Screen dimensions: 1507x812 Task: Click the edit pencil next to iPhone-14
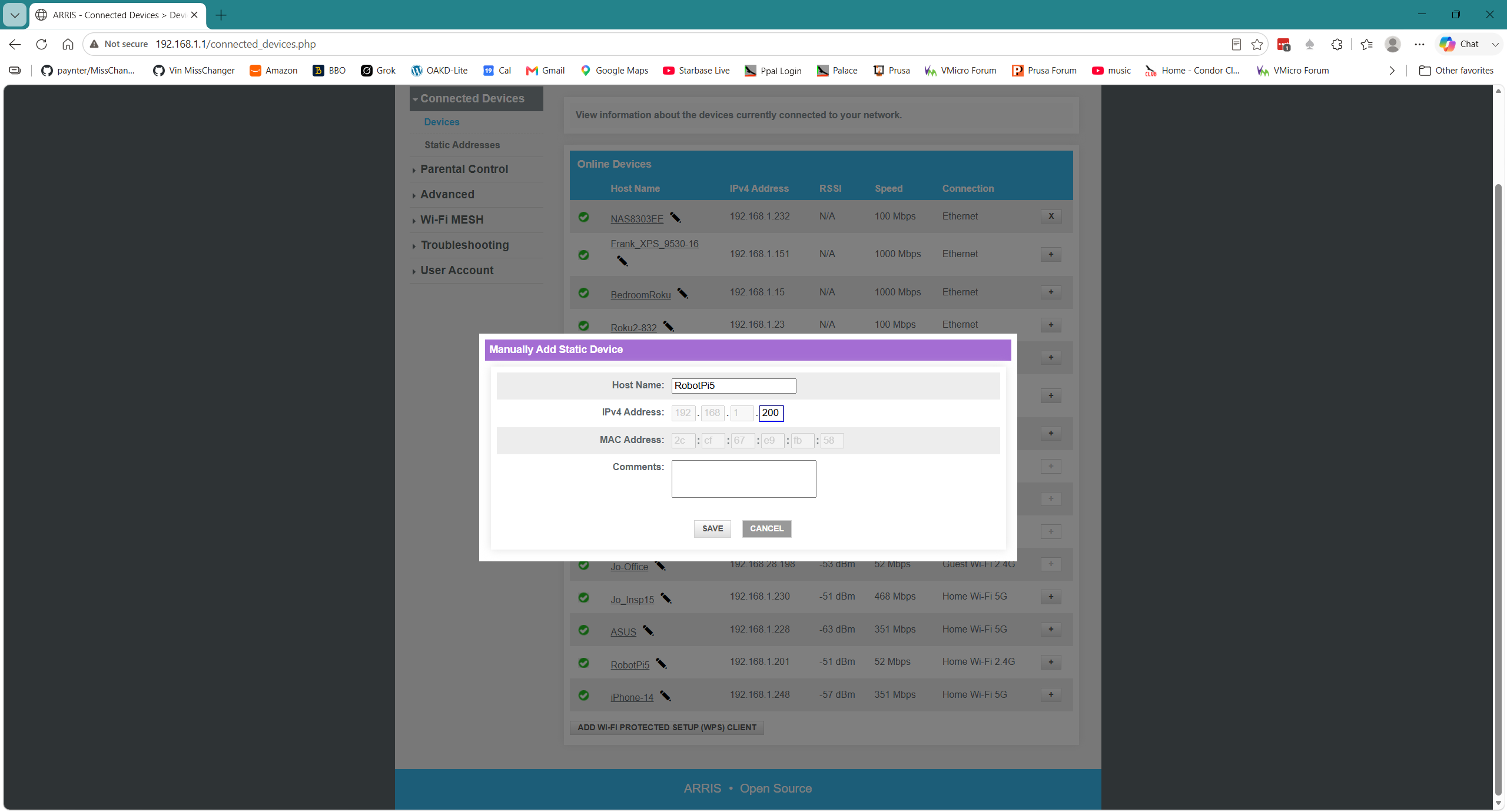(x=665, y=695)
